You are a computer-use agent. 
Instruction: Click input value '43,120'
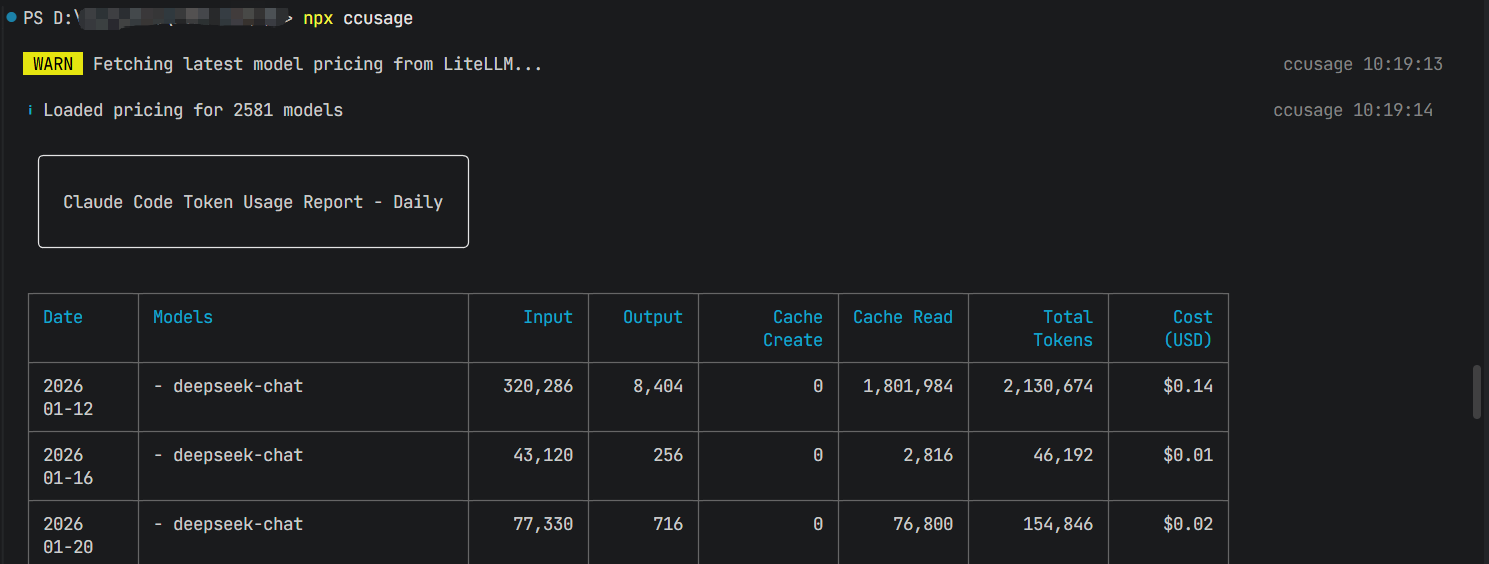click(543, 455)
